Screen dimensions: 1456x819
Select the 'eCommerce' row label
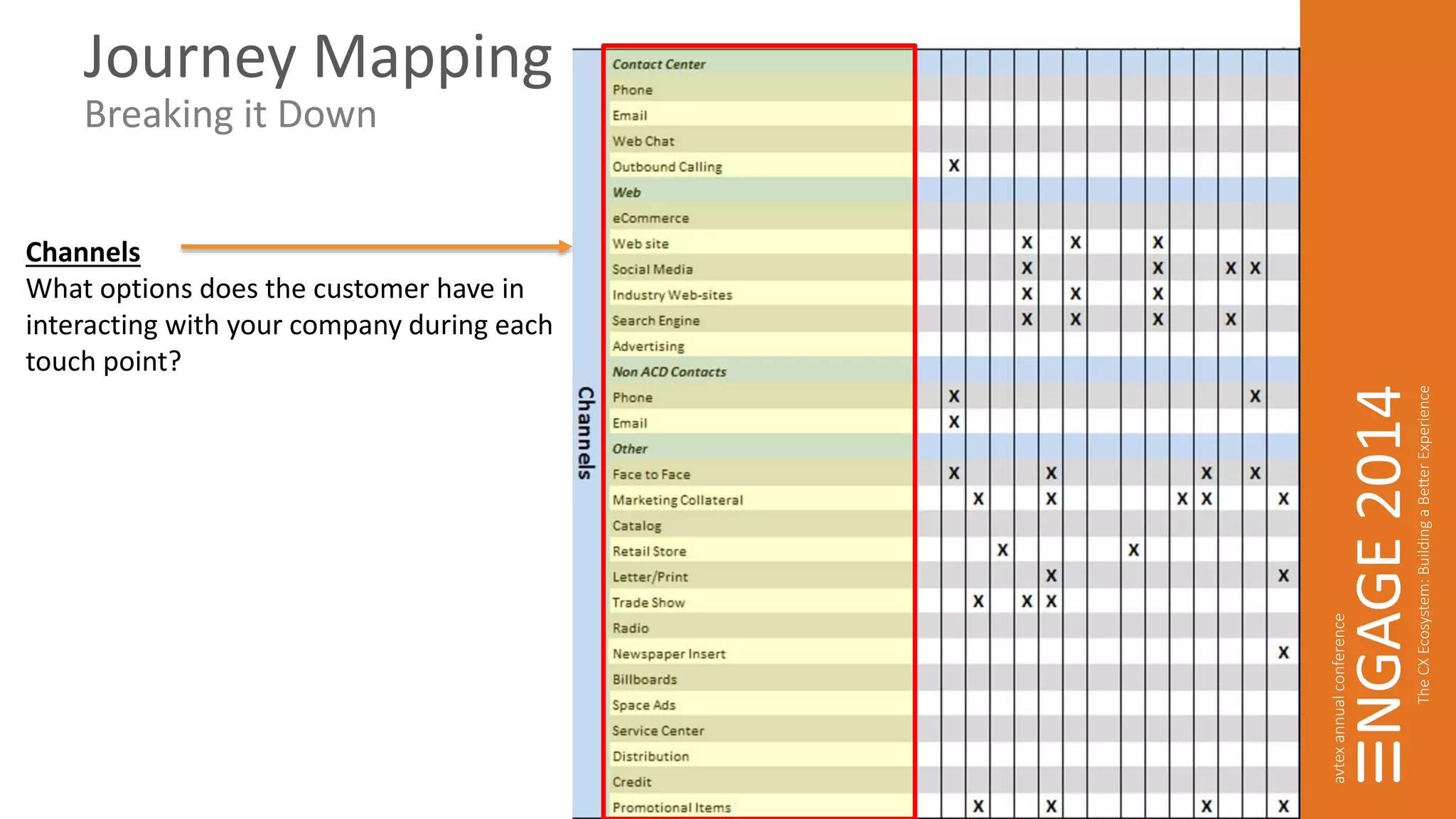pos(651,218)
